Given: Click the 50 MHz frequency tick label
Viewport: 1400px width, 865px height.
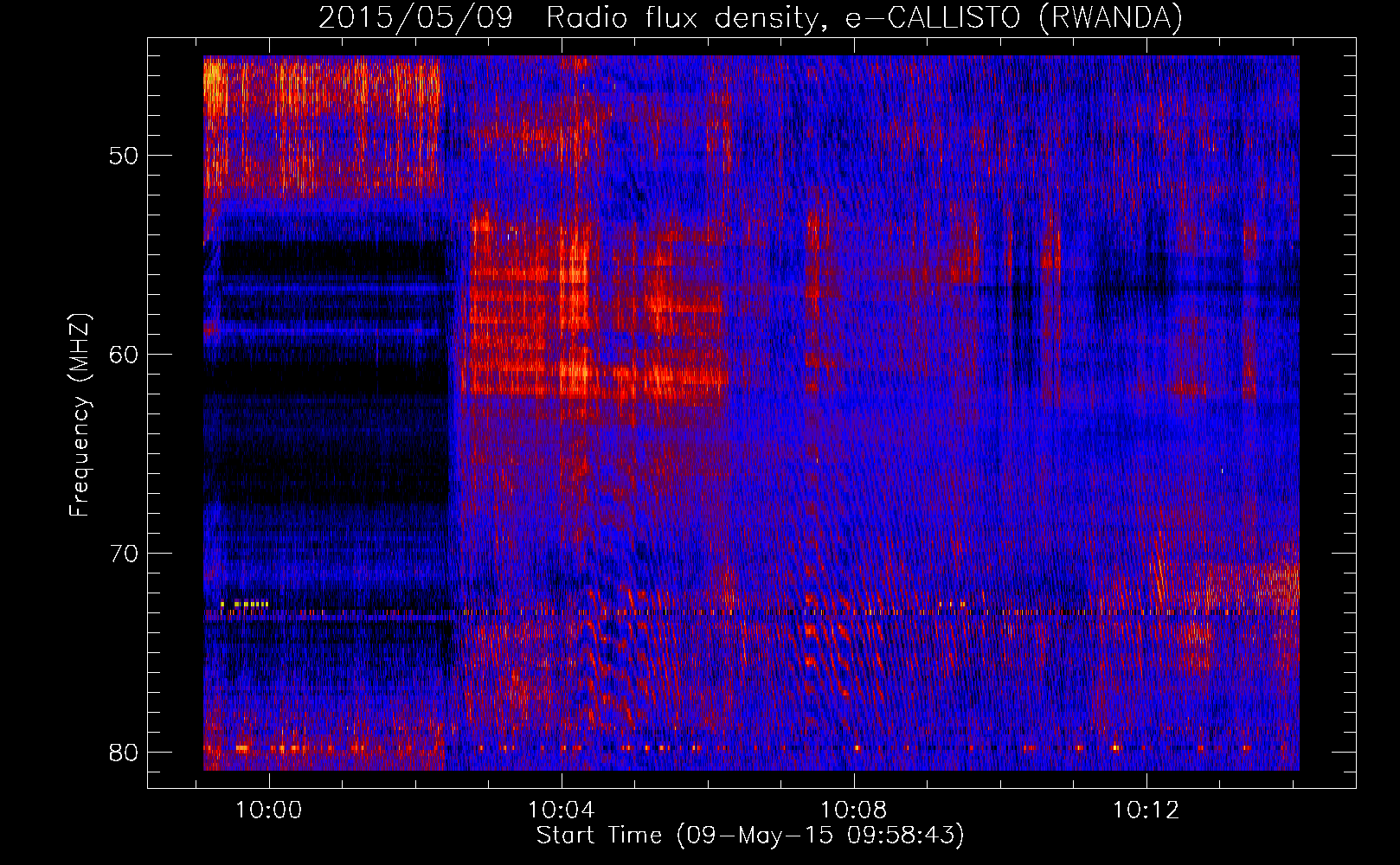Looking at the screenshot, I should coord(125,156).
